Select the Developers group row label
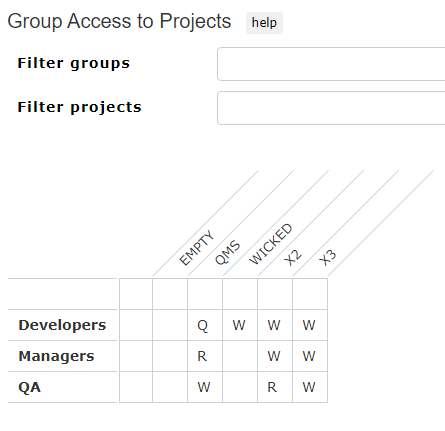445x431 pixels. pos(62,325)
